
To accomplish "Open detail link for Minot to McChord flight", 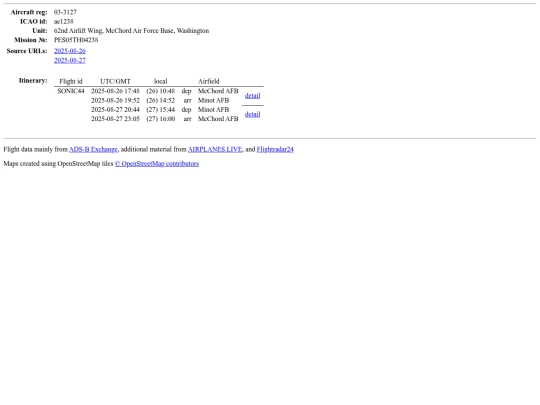I will 252,114.
